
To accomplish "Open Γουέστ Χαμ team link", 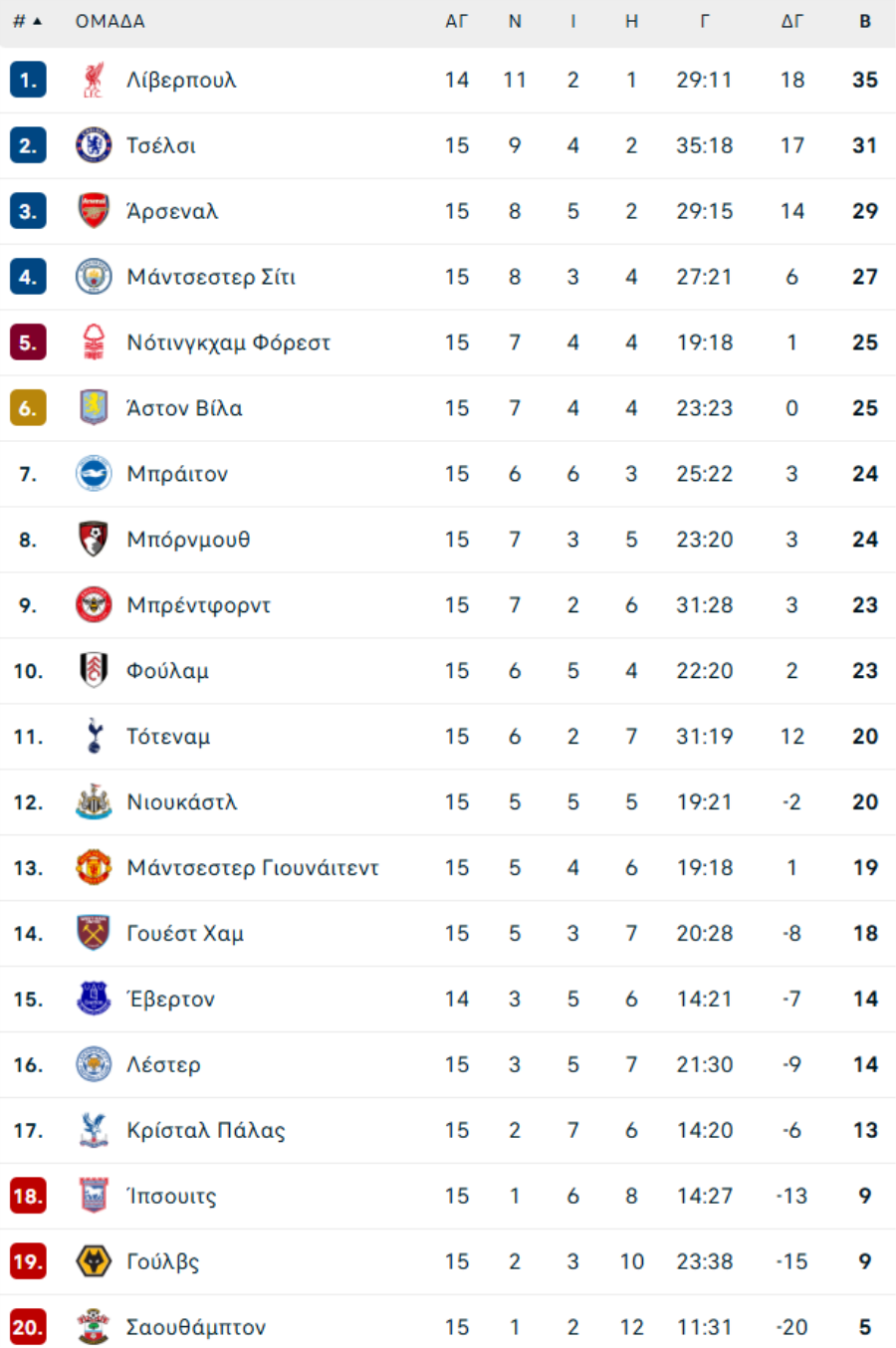I will pos(185,934).
